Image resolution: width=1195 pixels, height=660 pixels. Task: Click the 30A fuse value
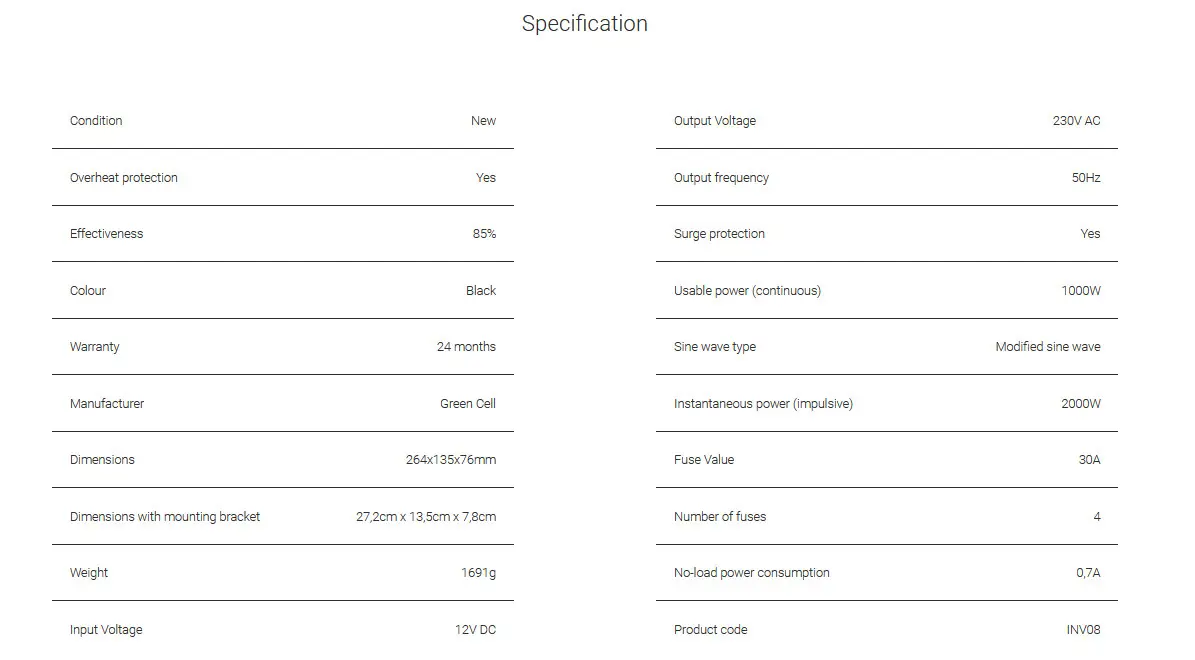pyautogui.click(x=1089, y=460)
